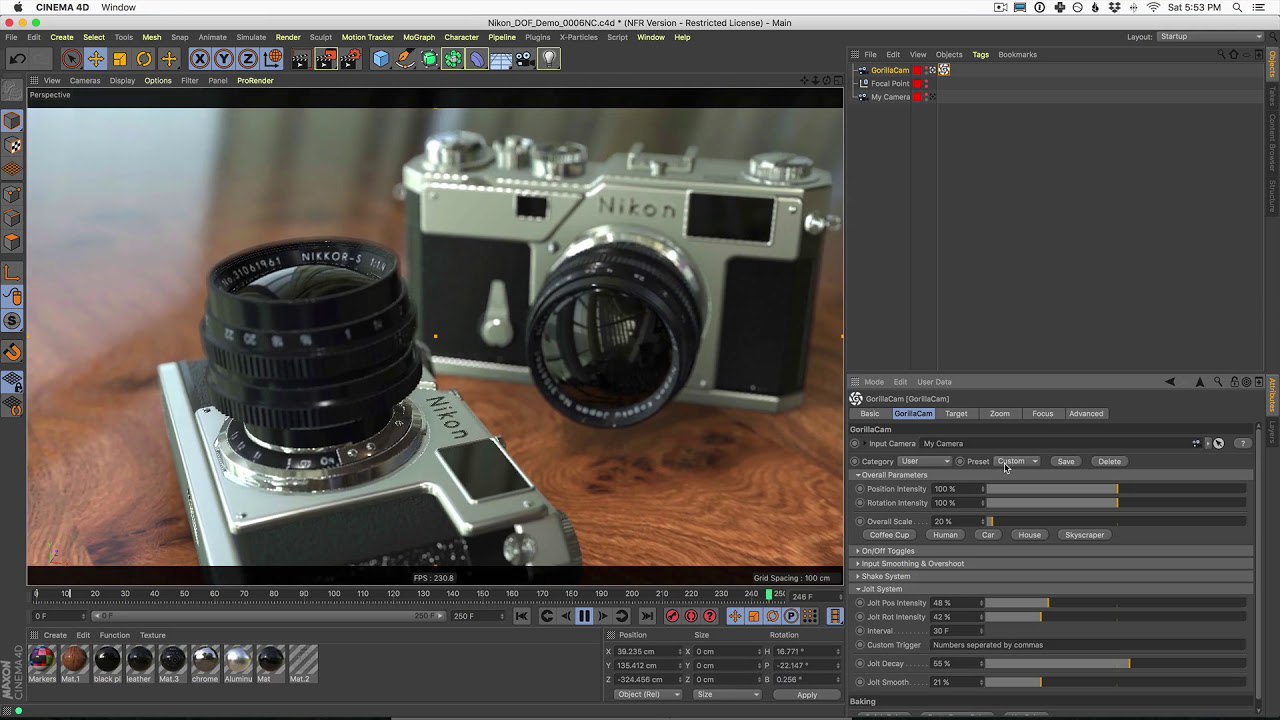Click the House scale button
Screen dimensions: 1280x720
pyautogui.click(x=1029, y=535)
